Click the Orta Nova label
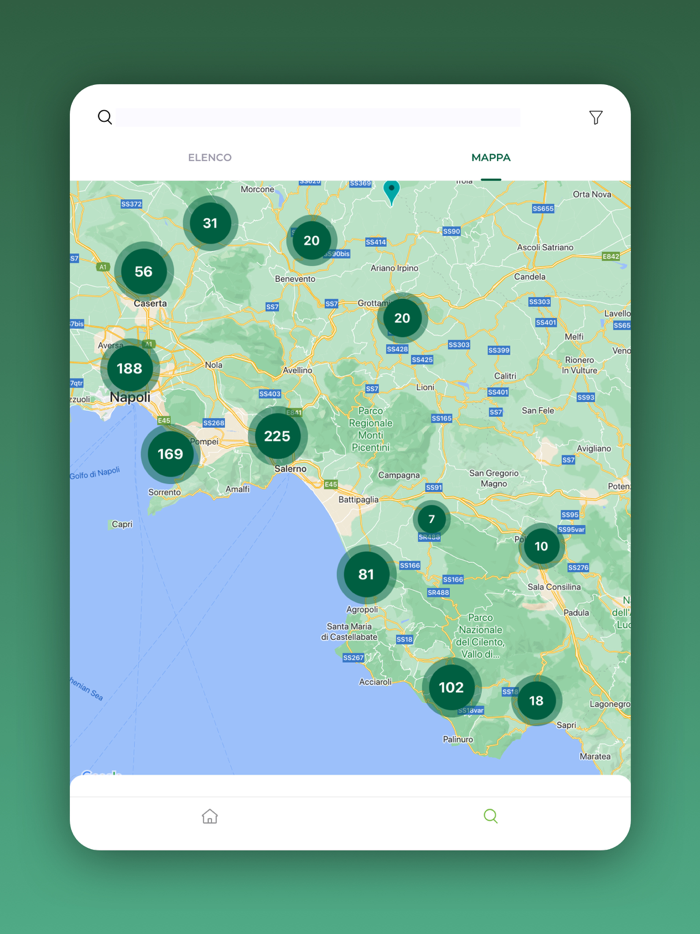Image resolution: width=700 pixels, height=934 pixels. coord(592,194)
